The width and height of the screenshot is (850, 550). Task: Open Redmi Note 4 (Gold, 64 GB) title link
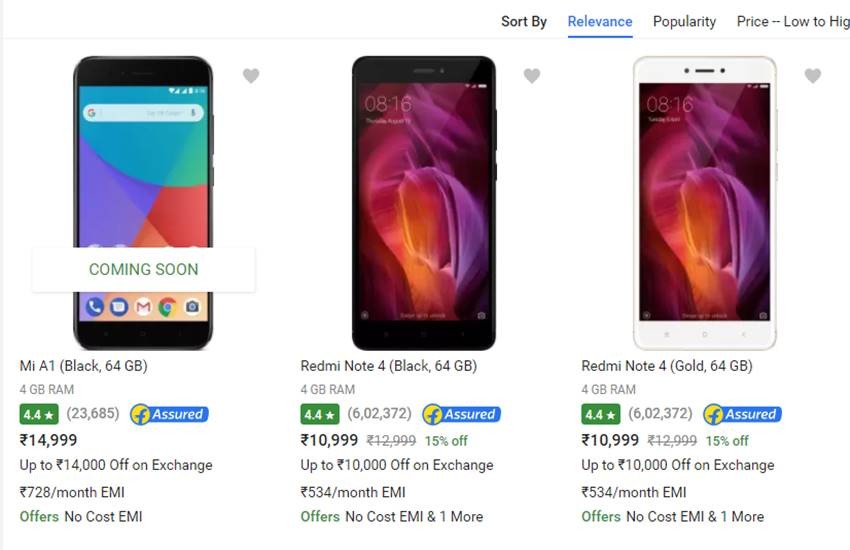click(667, 366)
